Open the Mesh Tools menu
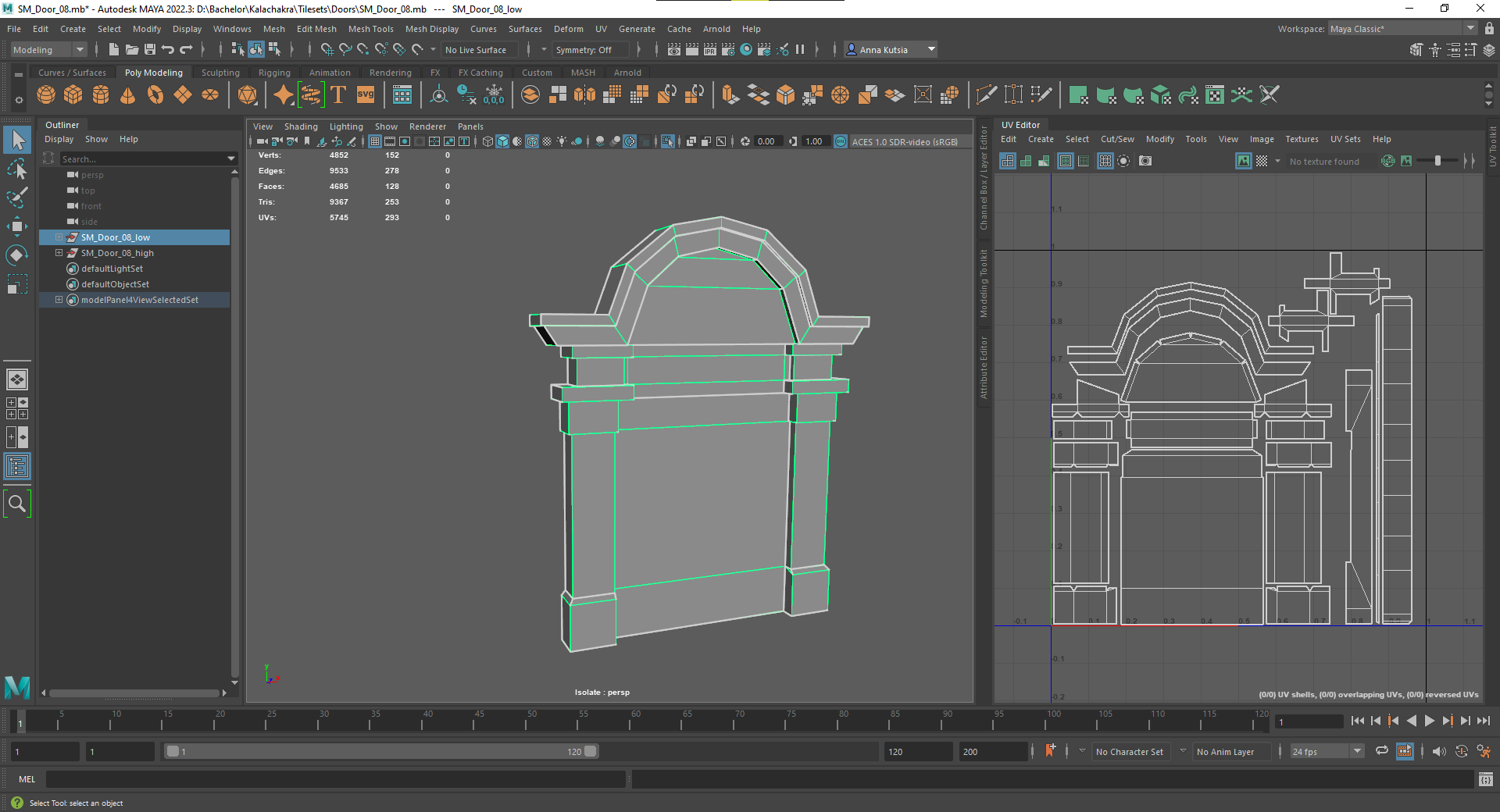1500x812 pixels. tap(370, 29)
